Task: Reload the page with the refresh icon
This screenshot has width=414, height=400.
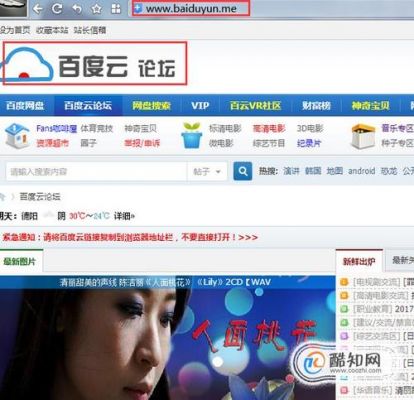Action: click(57, 9)
